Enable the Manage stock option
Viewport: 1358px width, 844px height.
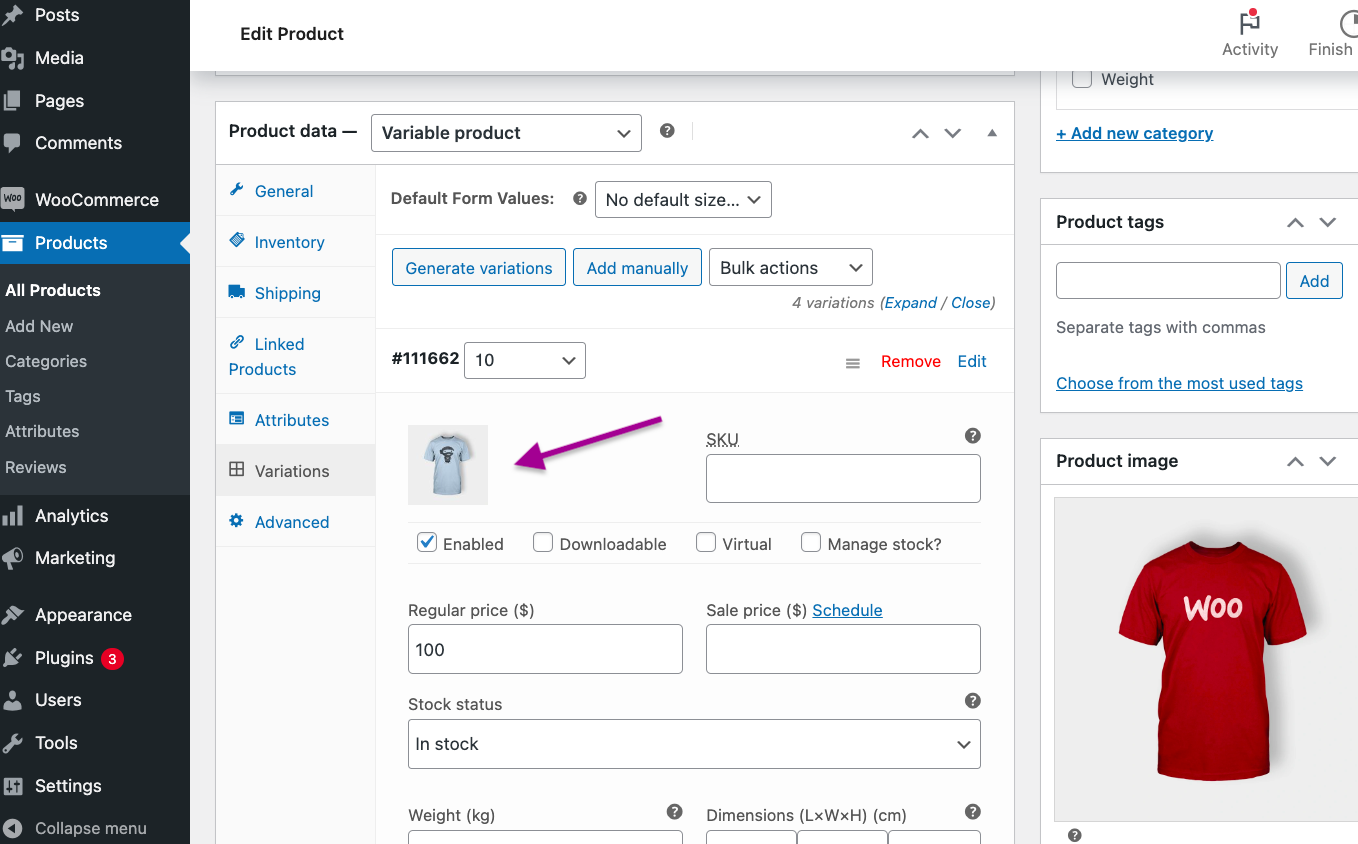(x=811, y=543)
